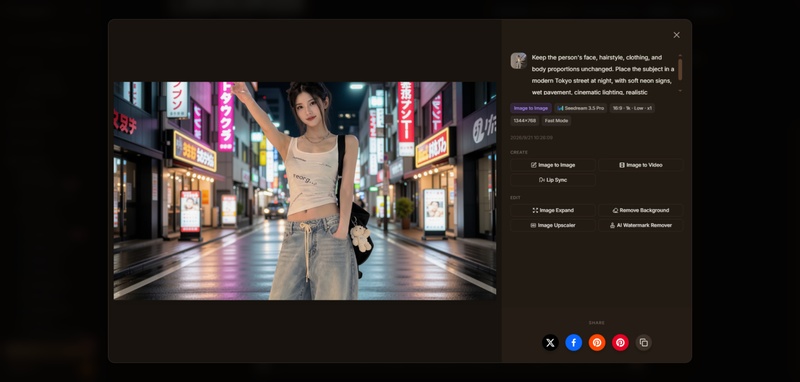The image size is (800, 382).
Task: Launch the Image Expand editor
Action: (553, 210)
